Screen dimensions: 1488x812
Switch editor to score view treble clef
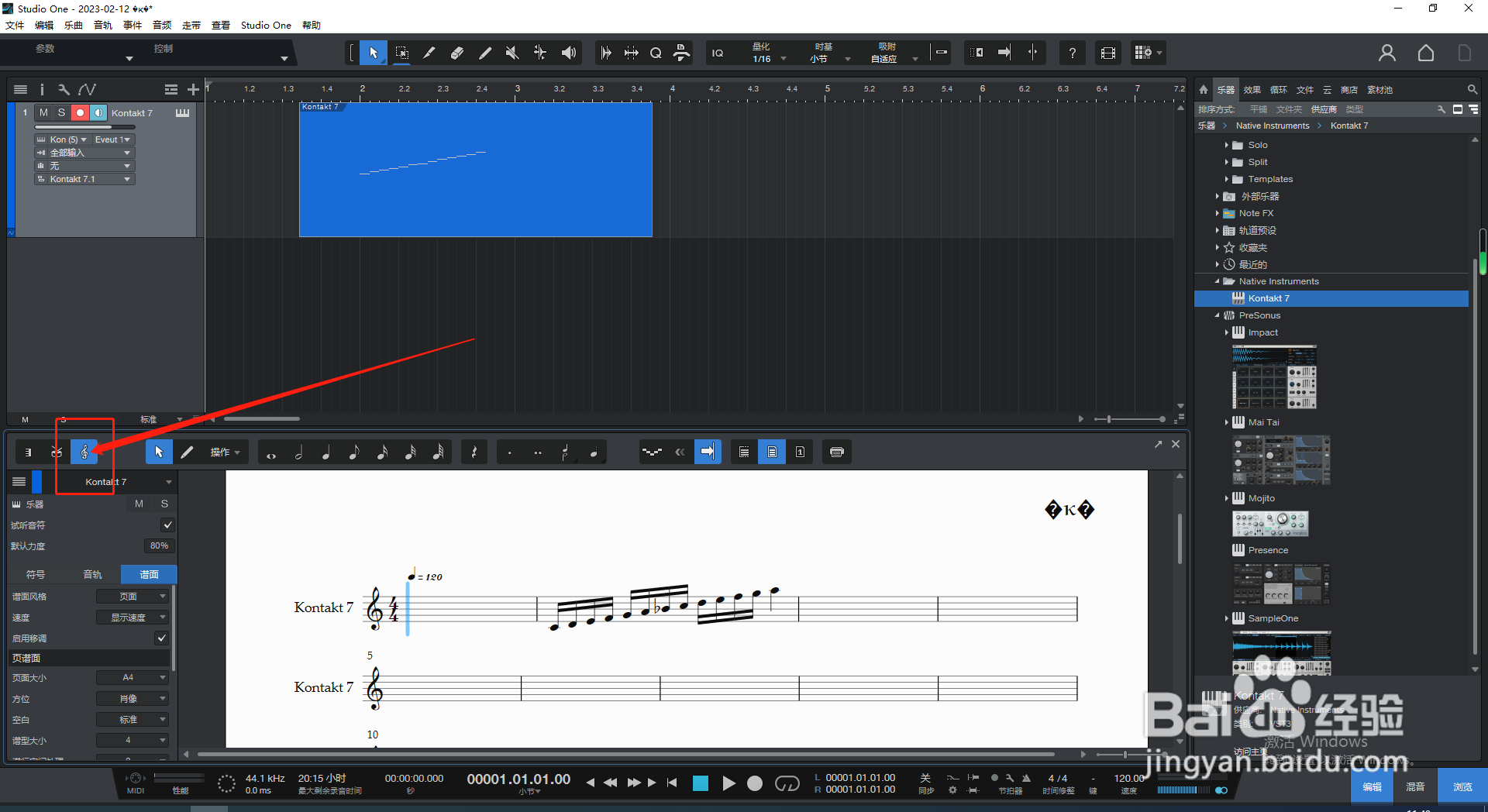(84, 452)
